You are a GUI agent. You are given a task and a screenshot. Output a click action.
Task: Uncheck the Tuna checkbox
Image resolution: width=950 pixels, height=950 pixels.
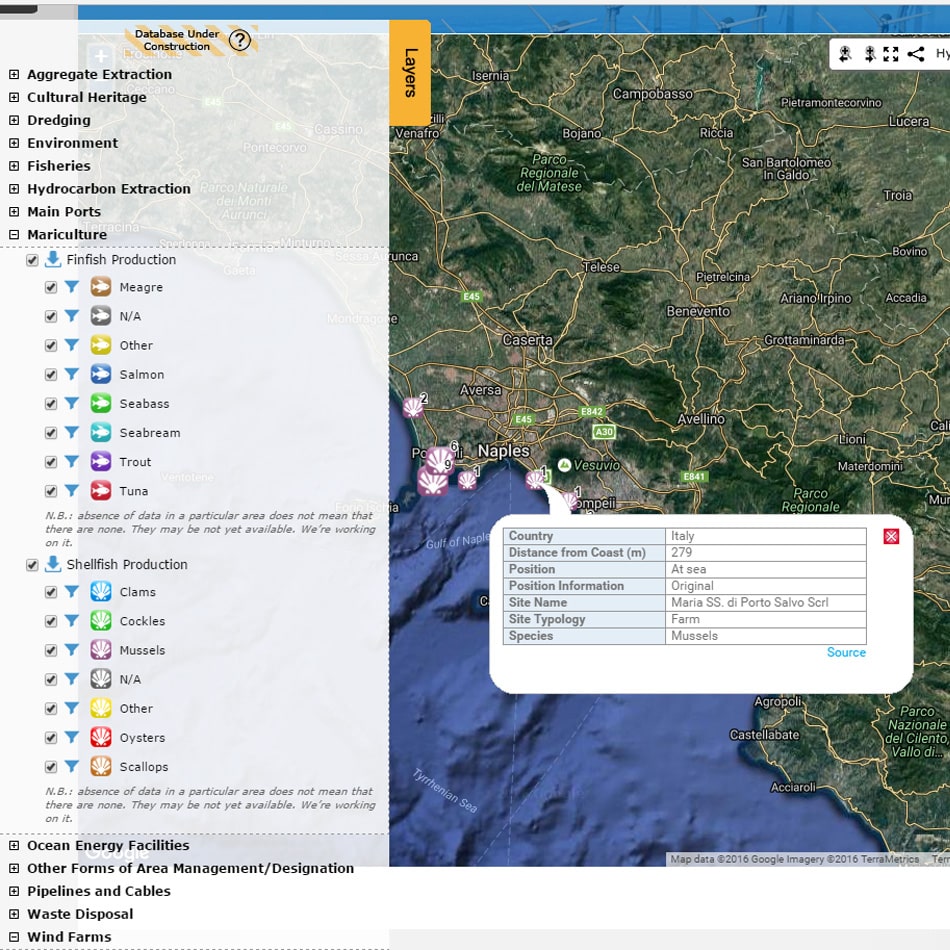pyautogui.click(x=51, y=491)
